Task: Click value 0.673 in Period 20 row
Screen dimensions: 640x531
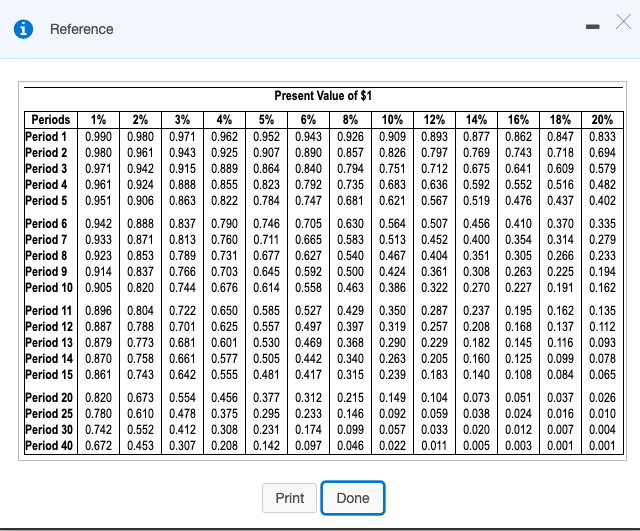Action: [140, 397]
